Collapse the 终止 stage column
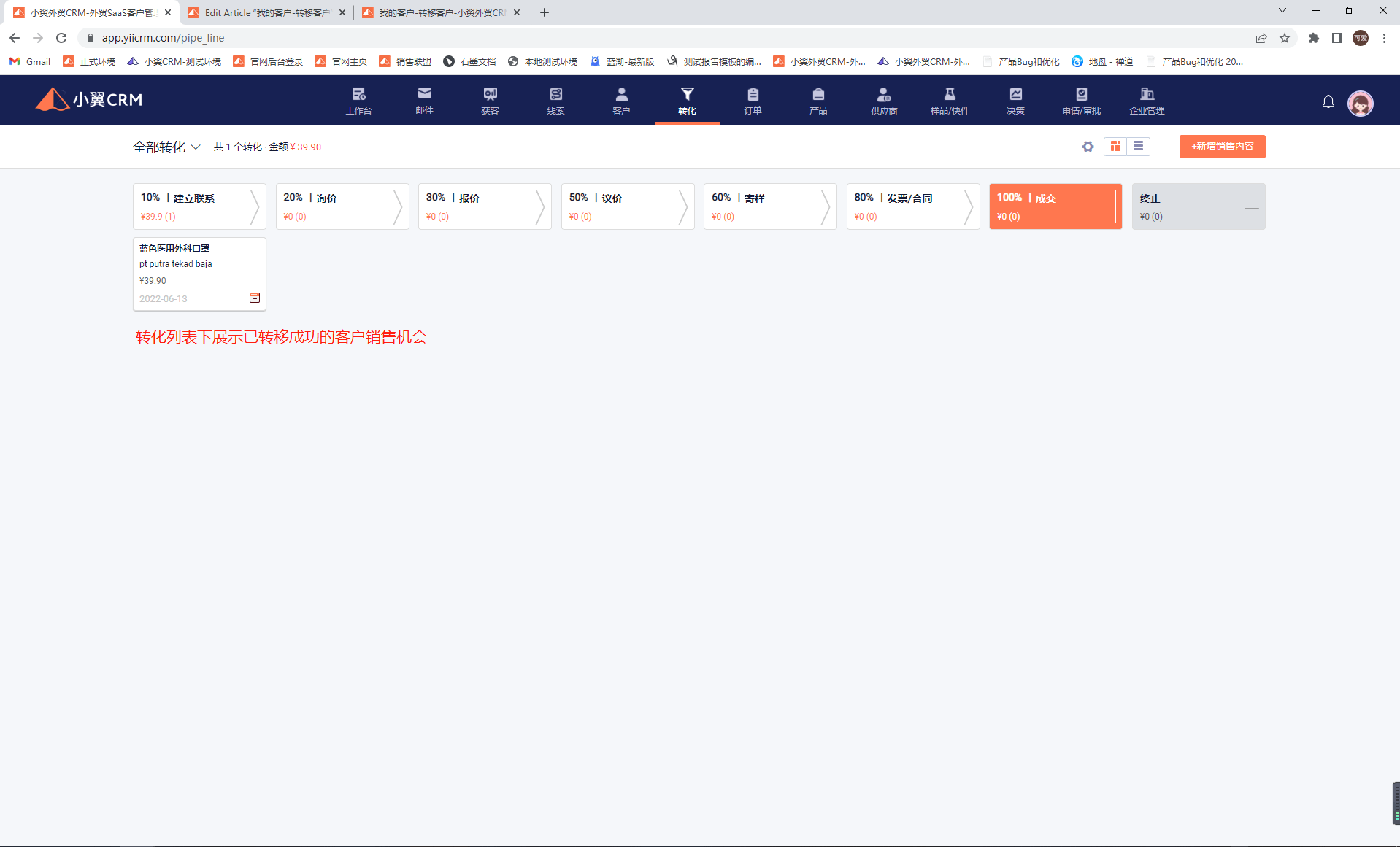Viewport: 1400px width, 847px height. [x=1251, y=208]
